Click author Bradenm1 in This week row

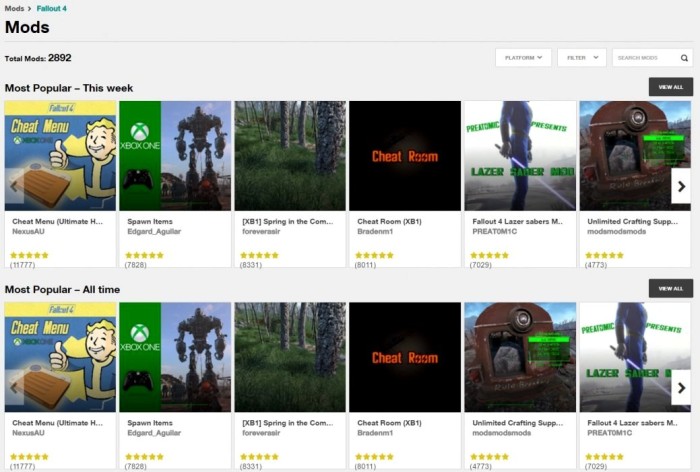(x=375, y=231)
